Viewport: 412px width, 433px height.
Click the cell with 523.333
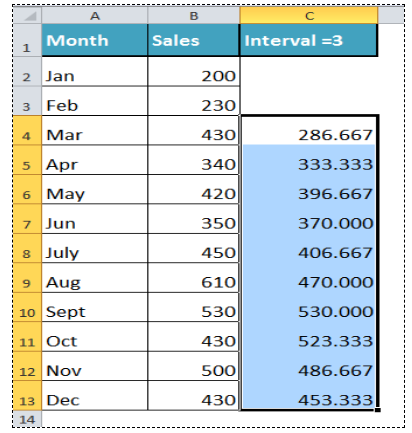(x=309, y=336)
